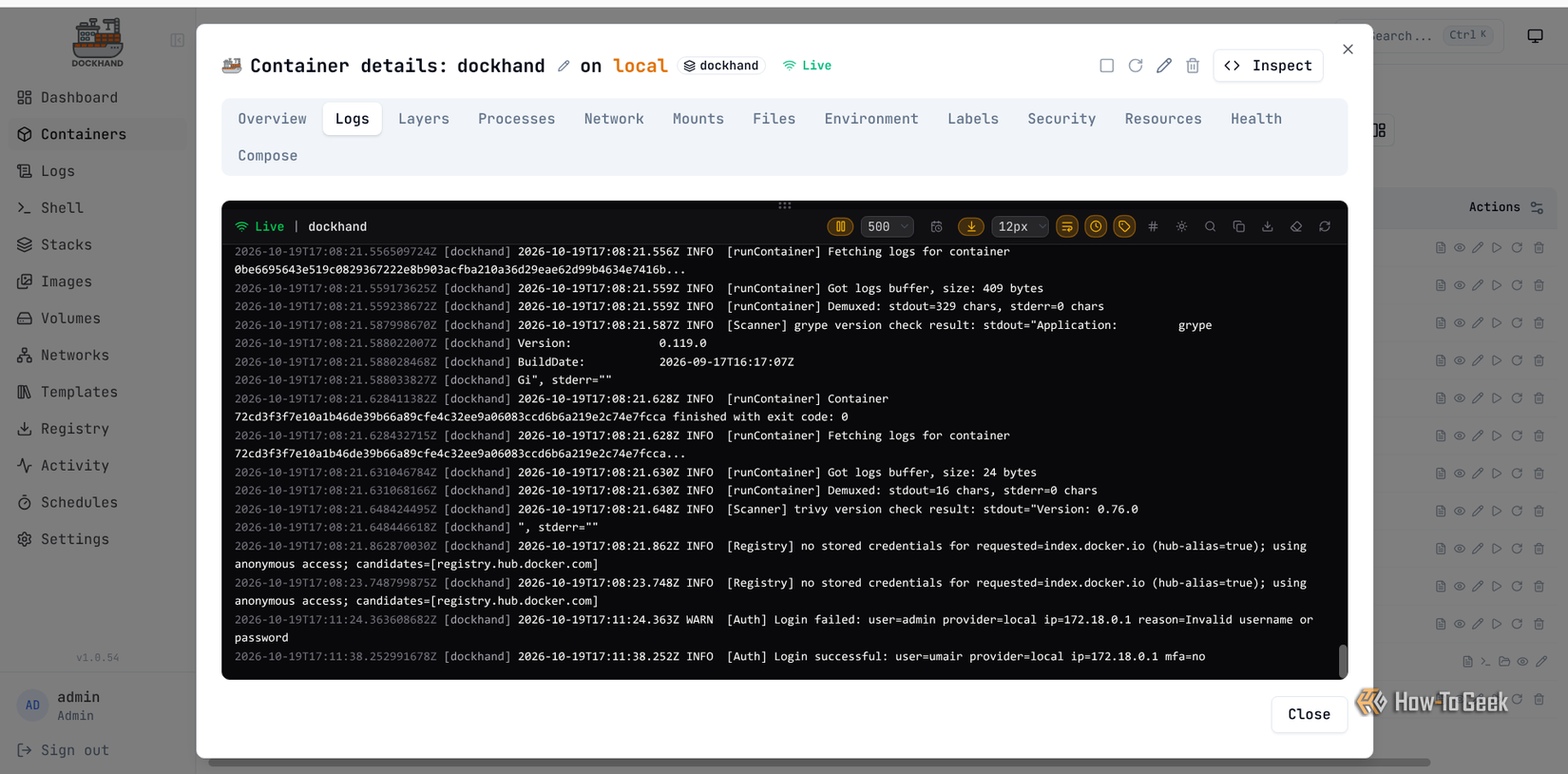
Task: Grab the log panel resize handle dots
Action: pyautogui.click(x=785, y=205)
